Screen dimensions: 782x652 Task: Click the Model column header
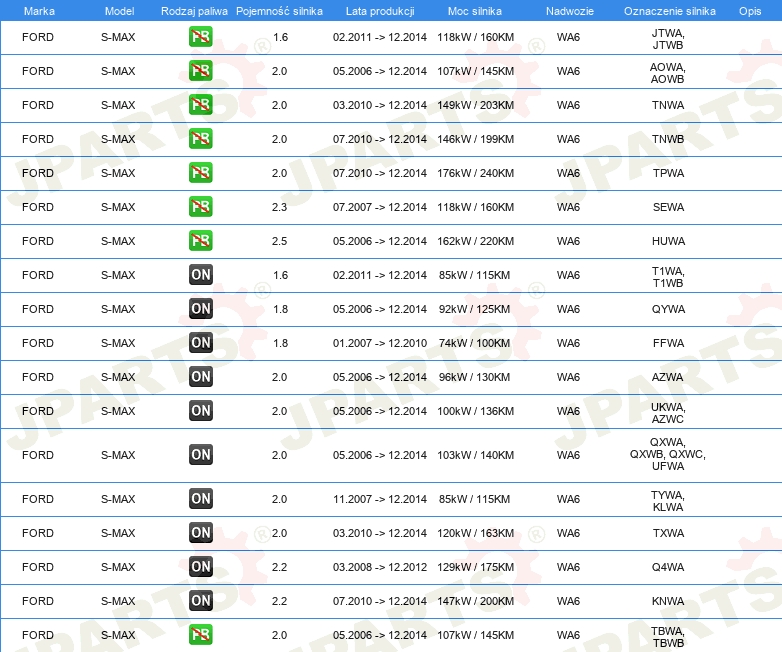[x=119, y=11]
